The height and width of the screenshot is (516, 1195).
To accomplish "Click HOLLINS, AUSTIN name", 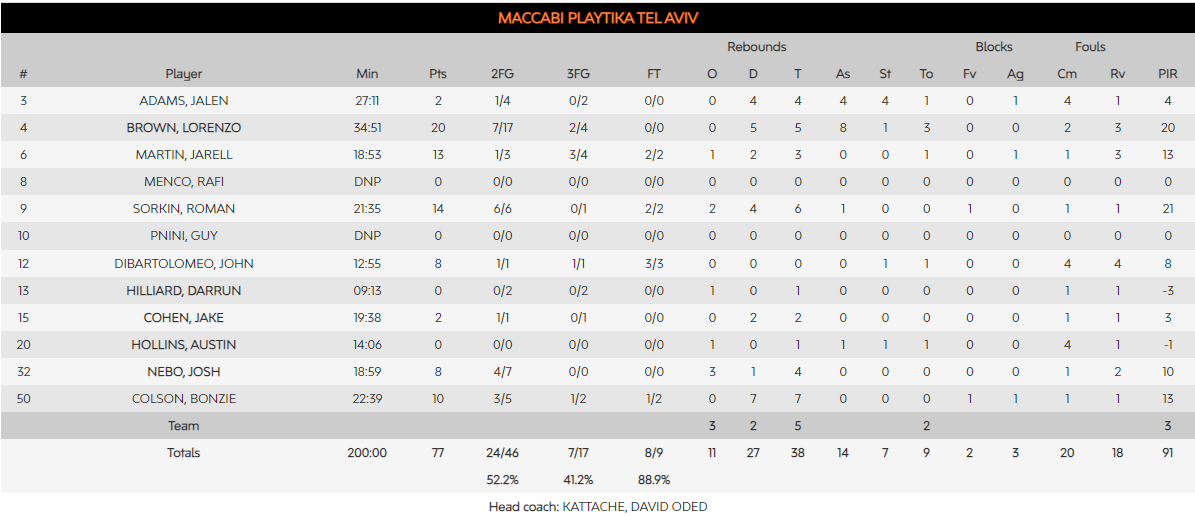I will coord(183,345).
